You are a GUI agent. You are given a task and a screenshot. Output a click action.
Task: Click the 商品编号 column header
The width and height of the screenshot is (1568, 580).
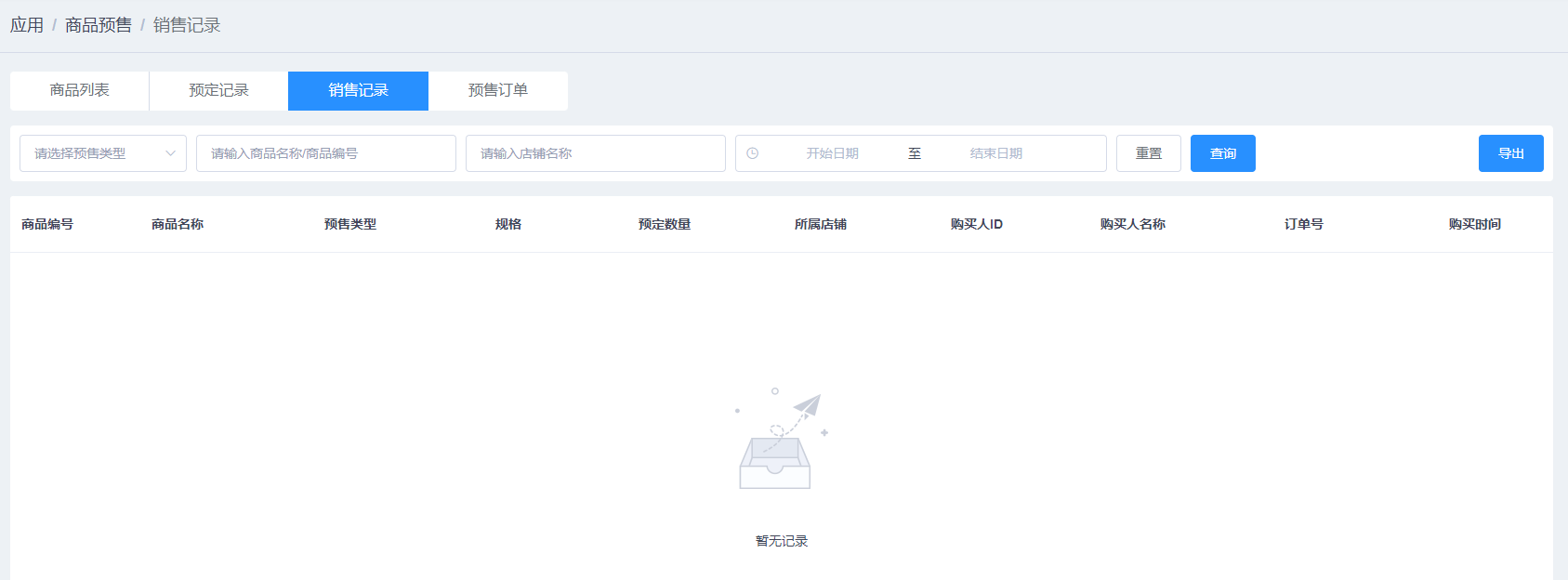(x=47, y=224)
